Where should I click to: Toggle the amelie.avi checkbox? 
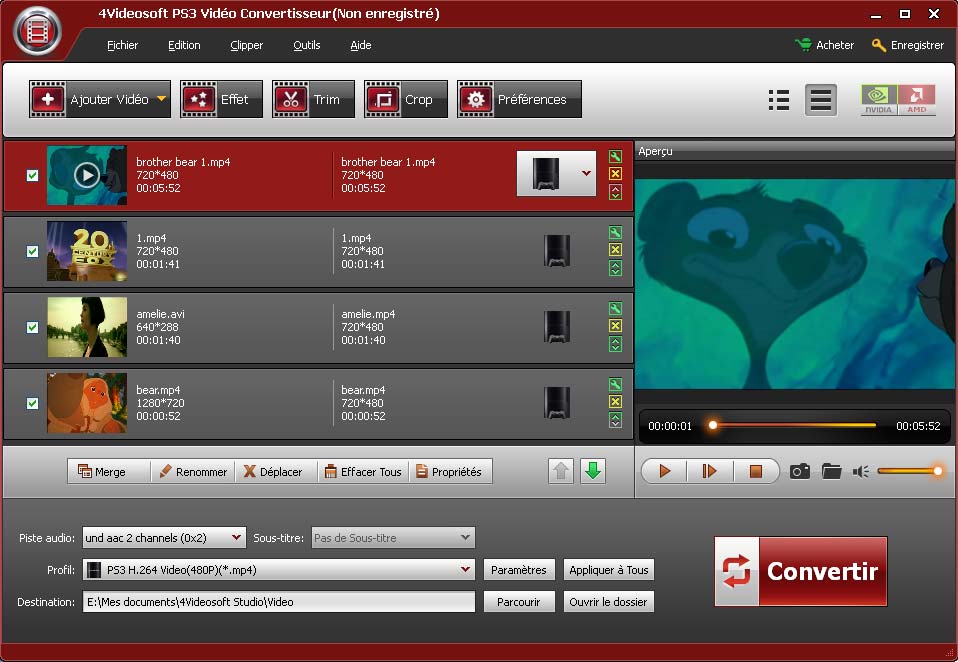pos(32,327)
